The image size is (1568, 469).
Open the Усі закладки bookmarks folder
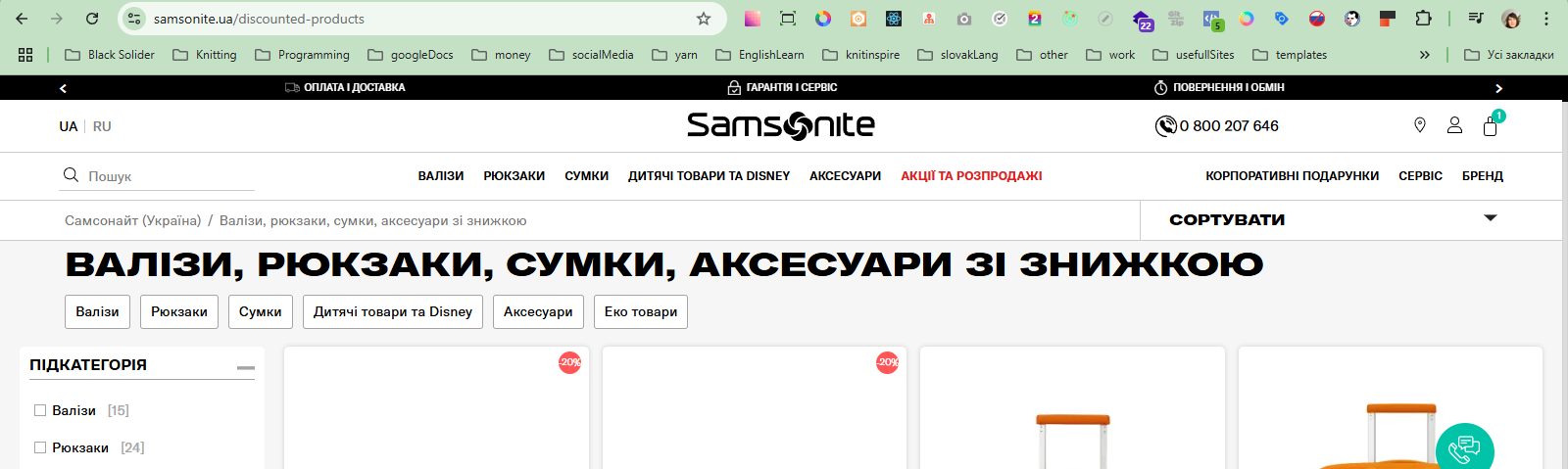(x=1509, y=55)
